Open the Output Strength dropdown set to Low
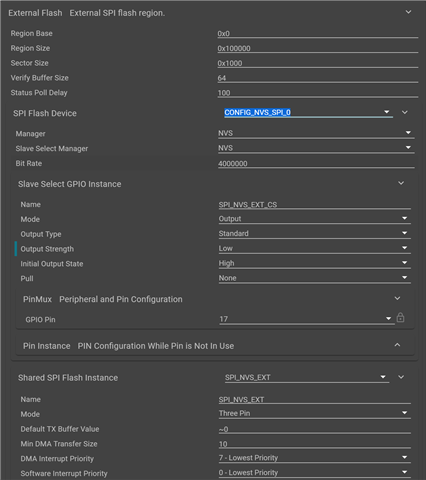Viewport: 426px width, 480px height. (315, 248)
